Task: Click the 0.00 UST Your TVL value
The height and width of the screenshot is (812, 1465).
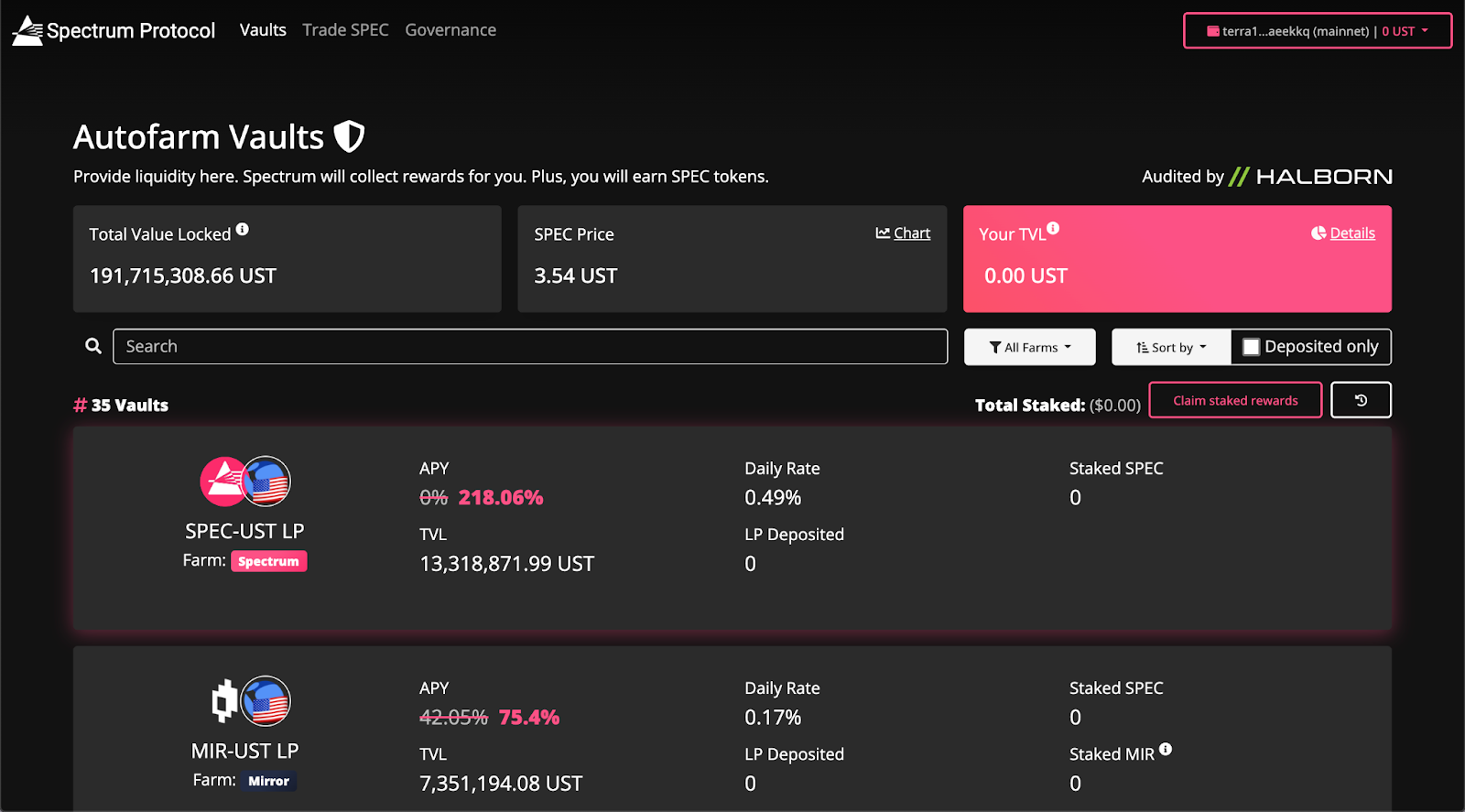Action: click(x=1025, y=276)
